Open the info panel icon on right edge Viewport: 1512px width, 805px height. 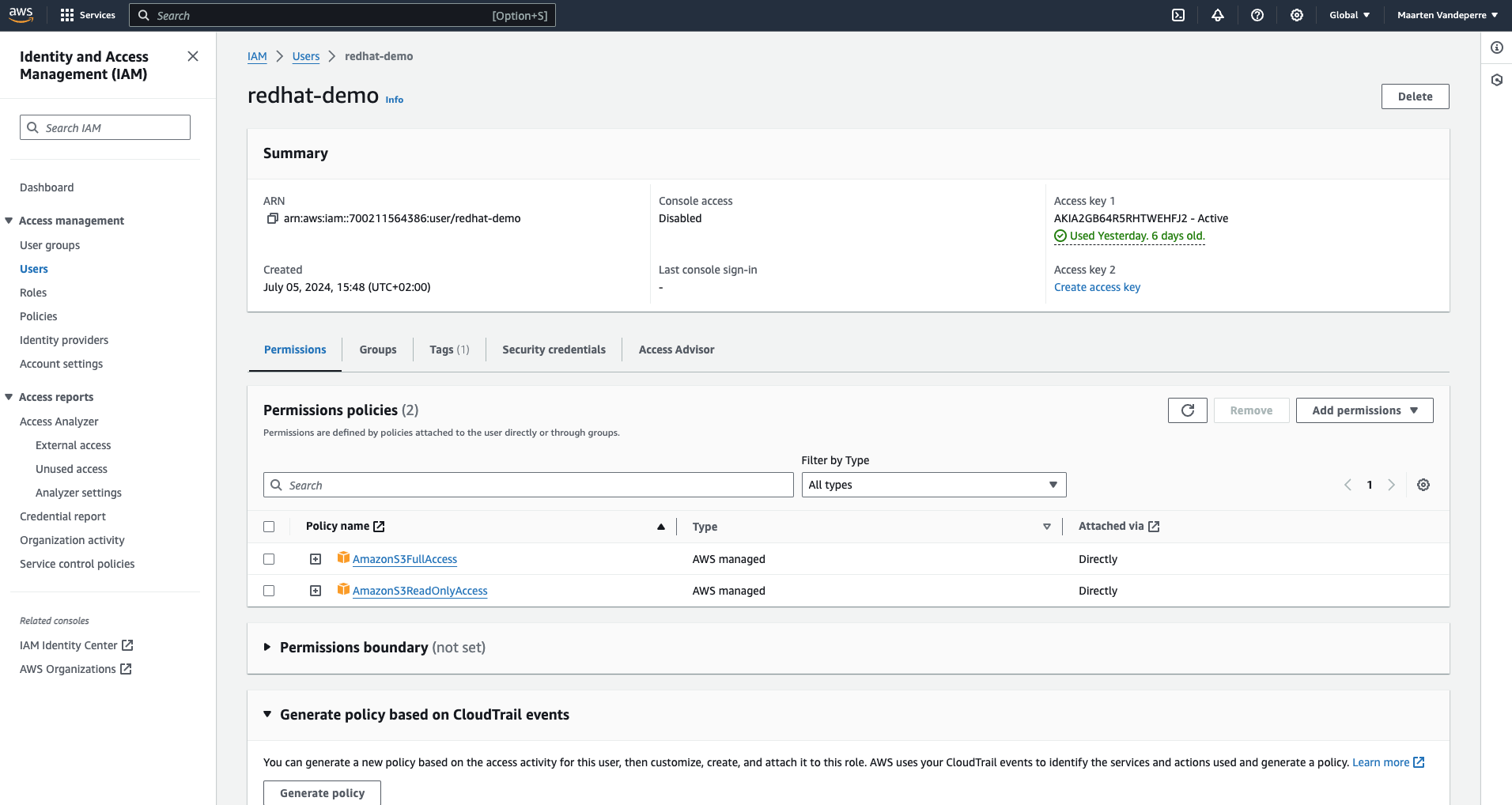pyautogui.click(x=1497, y=47)
